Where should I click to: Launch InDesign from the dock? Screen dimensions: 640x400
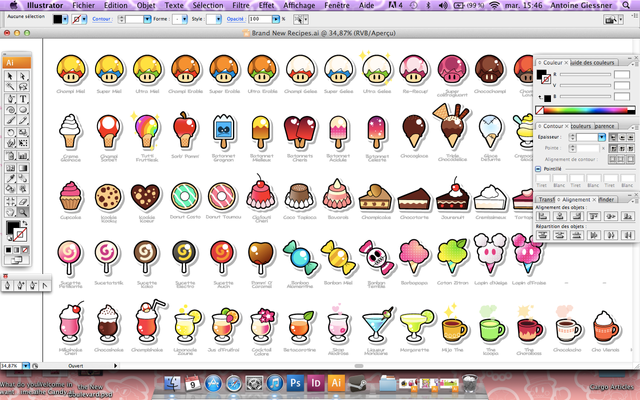pyautogui.click(x=316, y=382)
